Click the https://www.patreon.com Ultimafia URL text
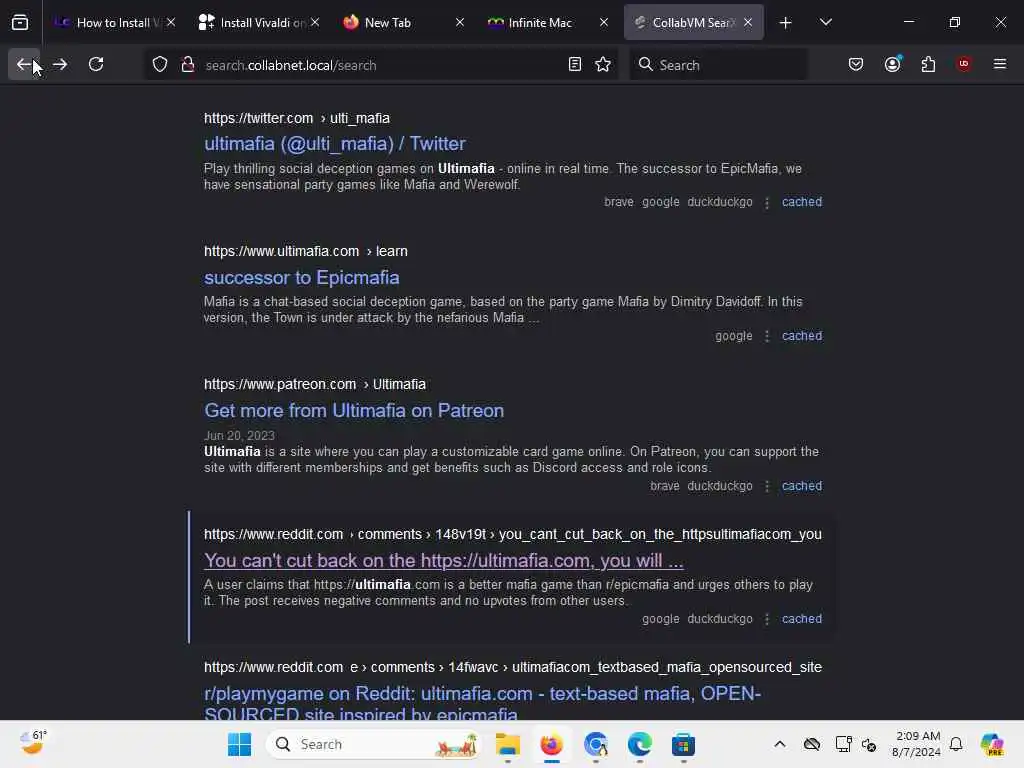 315,385
